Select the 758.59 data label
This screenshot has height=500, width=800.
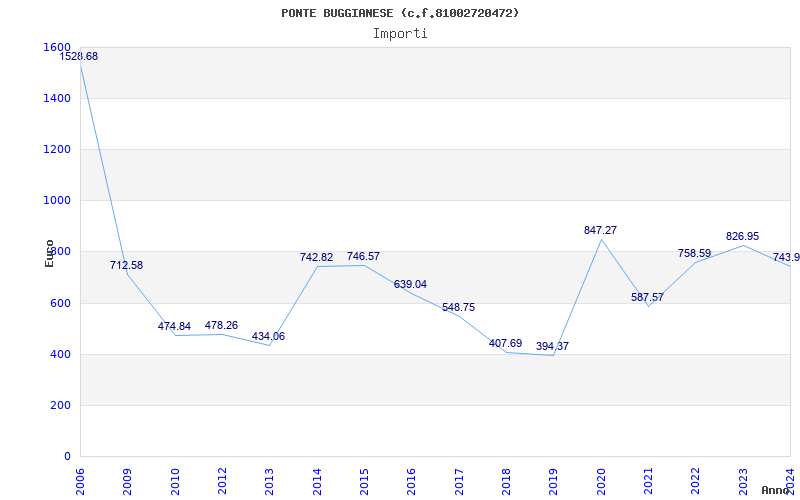pyautogui.click(x=694, y=254)
